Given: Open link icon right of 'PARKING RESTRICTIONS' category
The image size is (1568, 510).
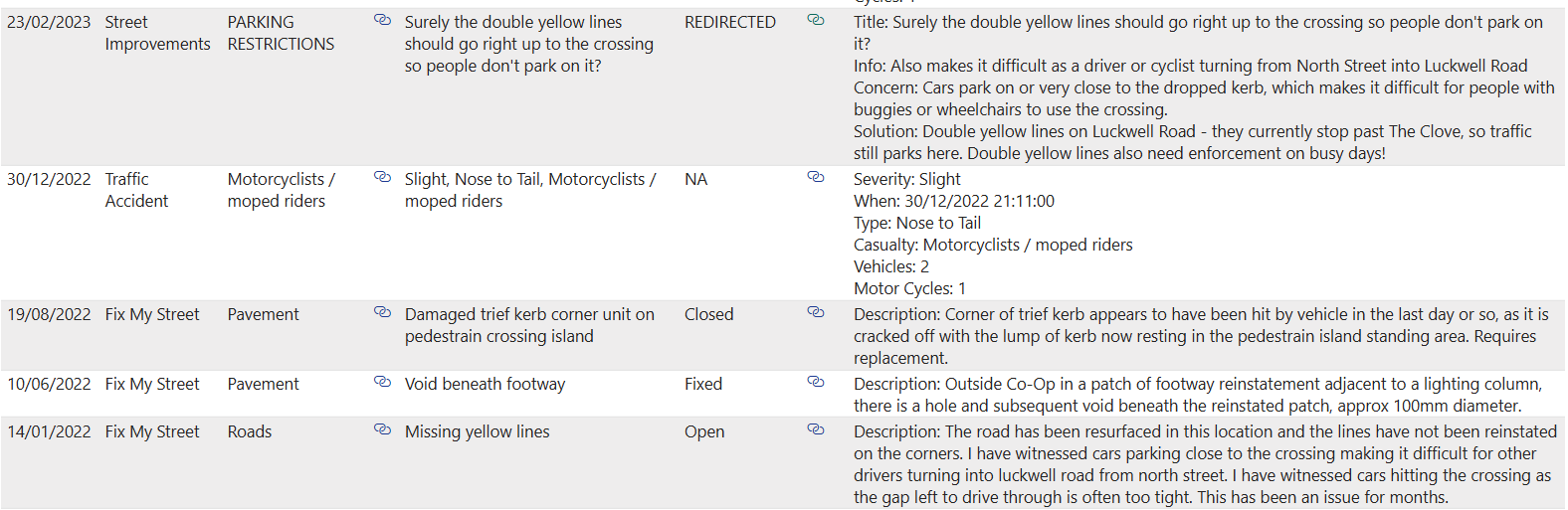Looking at the screenshot, I should point(382,20).
